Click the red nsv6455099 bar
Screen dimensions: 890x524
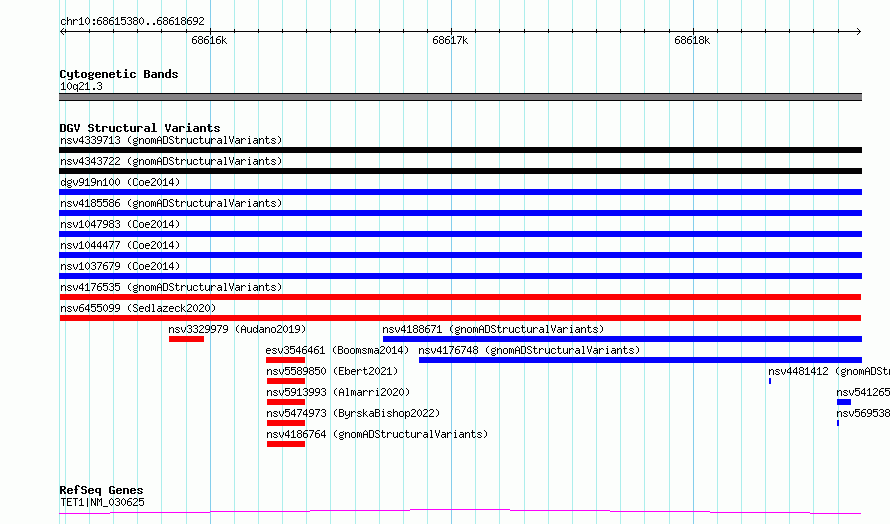pos(460,318)
